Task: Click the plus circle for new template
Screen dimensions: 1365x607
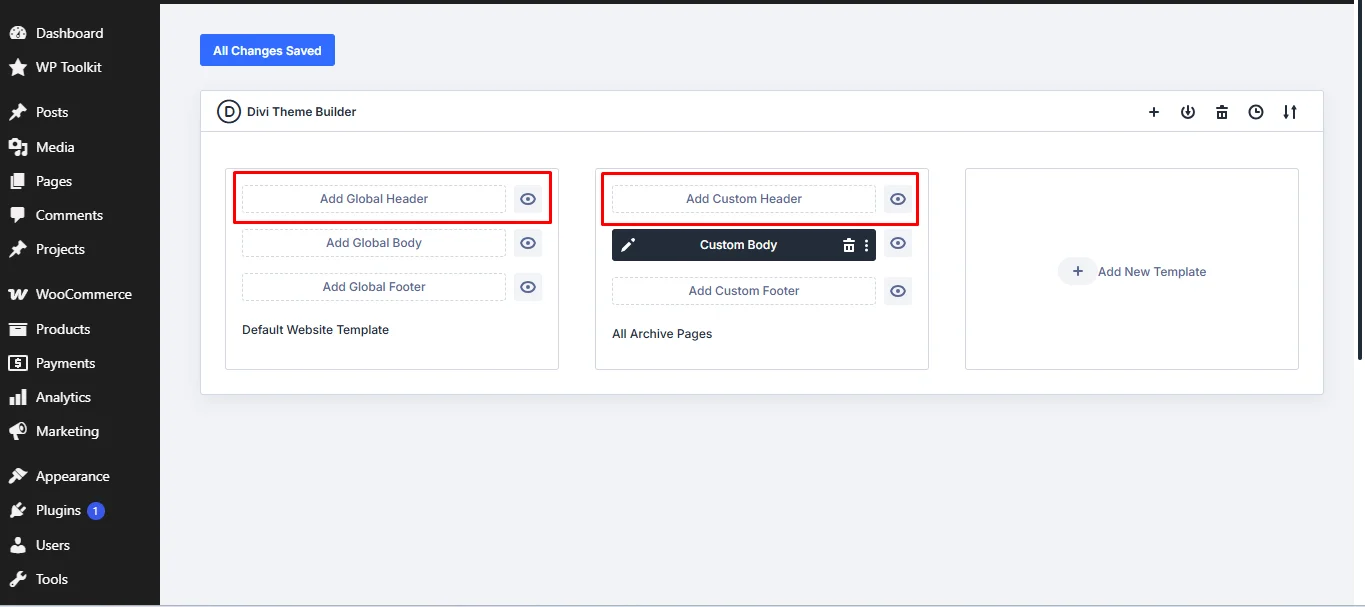Action: (x=1078, y=271)
